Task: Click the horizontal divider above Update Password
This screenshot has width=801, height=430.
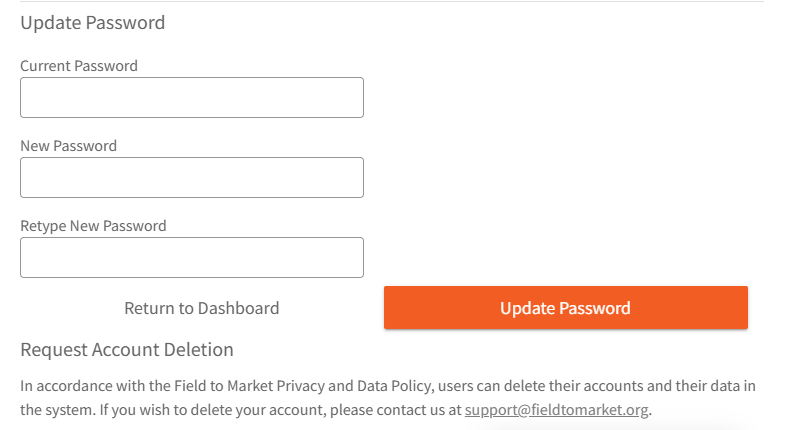Action: coord(392,2)
